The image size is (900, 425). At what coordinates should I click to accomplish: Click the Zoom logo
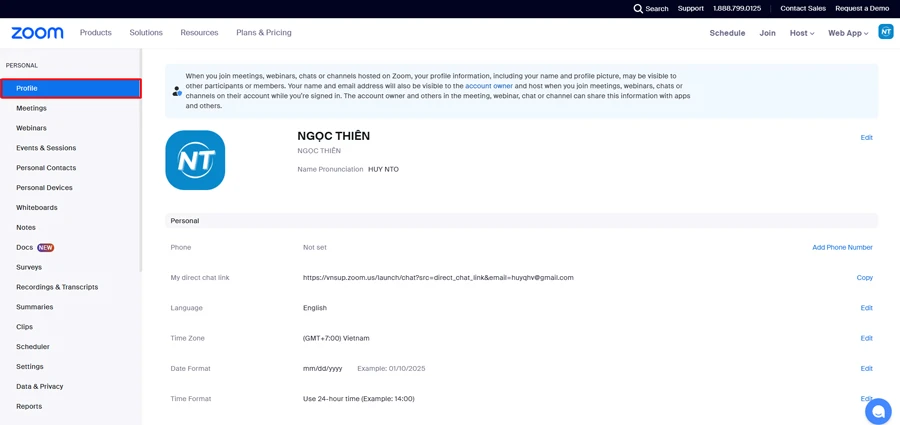(x=37, y=33)
